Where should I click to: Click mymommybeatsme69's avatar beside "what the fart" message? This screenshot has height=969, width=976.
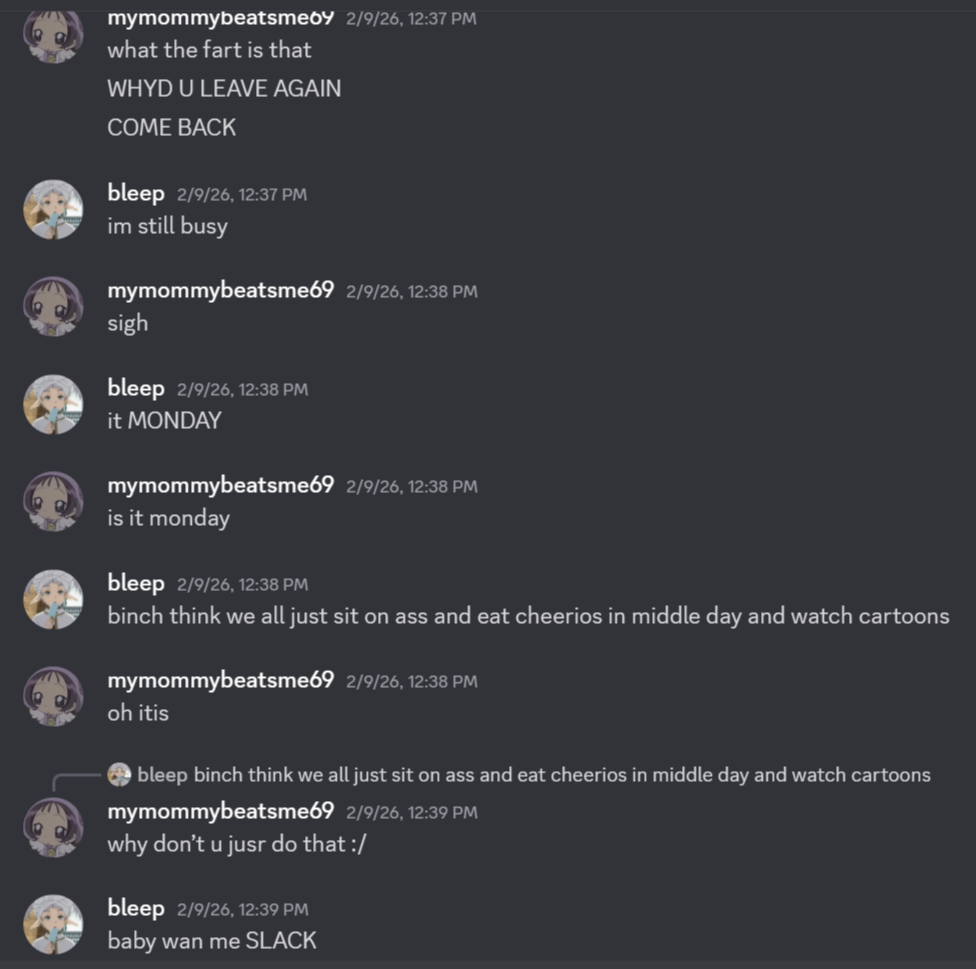53,36
